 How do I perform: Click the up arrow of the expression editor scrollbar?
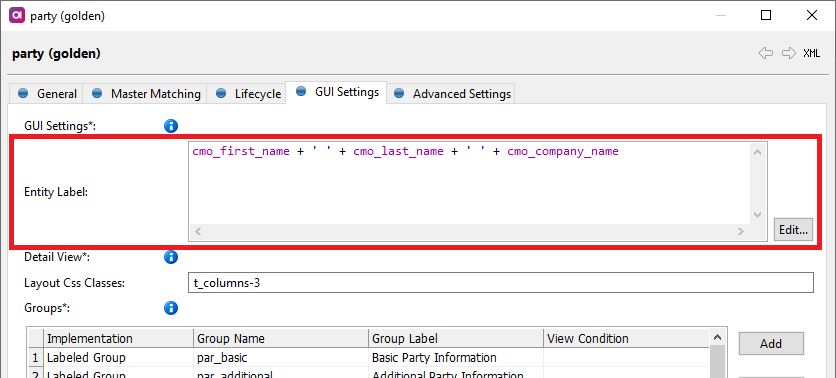(757, 152)
